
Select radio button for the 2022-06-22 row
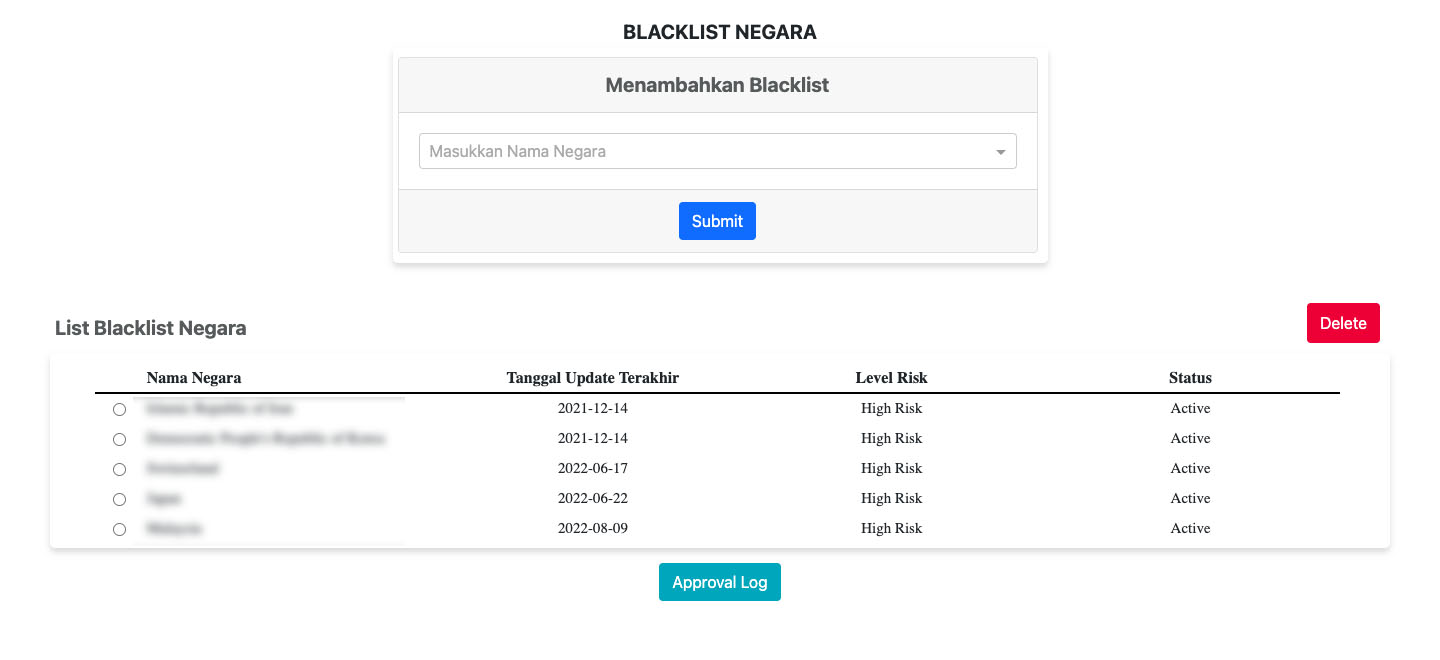coord(119,499)
